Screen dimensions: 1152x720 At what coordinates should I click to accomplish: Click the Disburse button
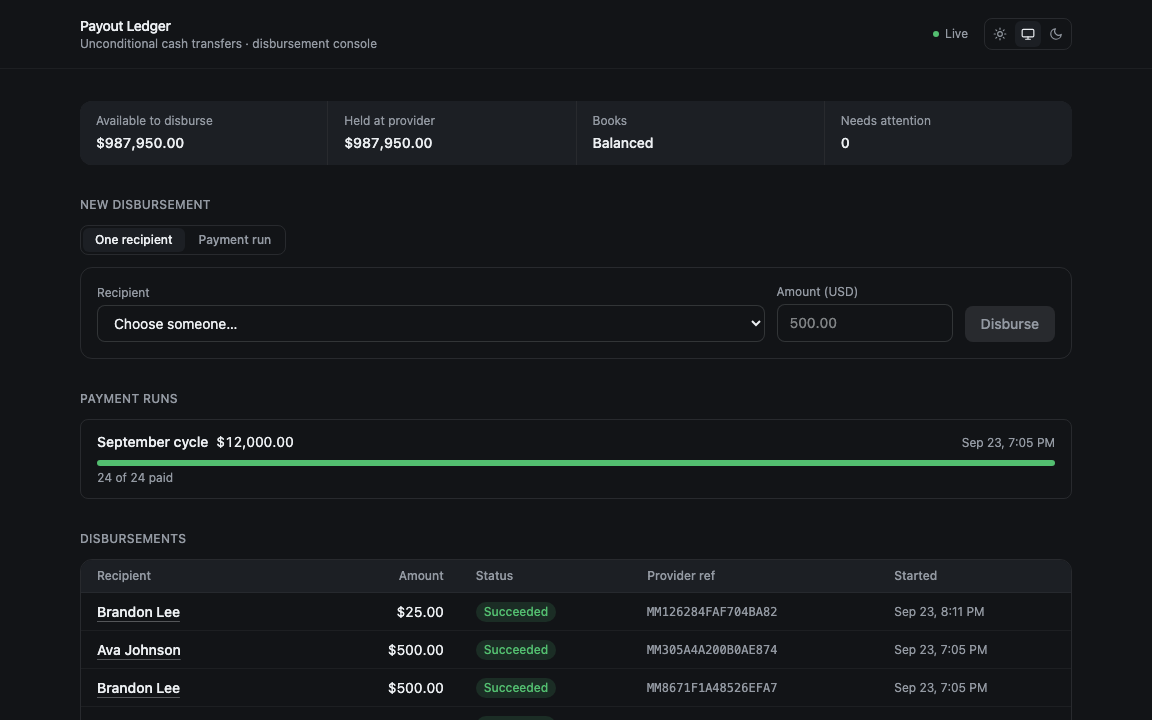coord(1009,324)
